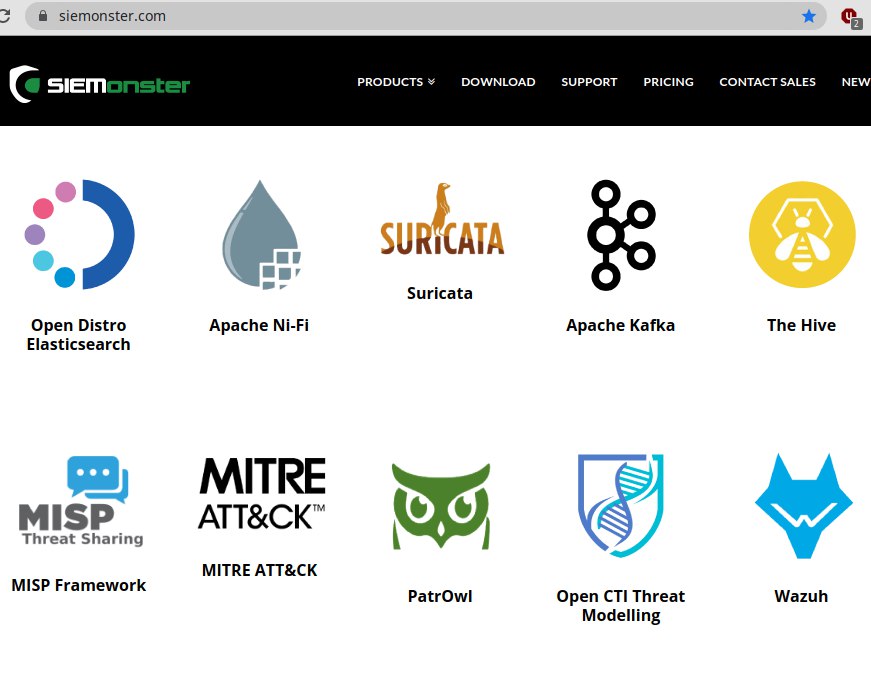Click the siemonster.com address bar
The width and height of the screenshot is (871, 677).
pyautogui.click(x=425, y=16)
